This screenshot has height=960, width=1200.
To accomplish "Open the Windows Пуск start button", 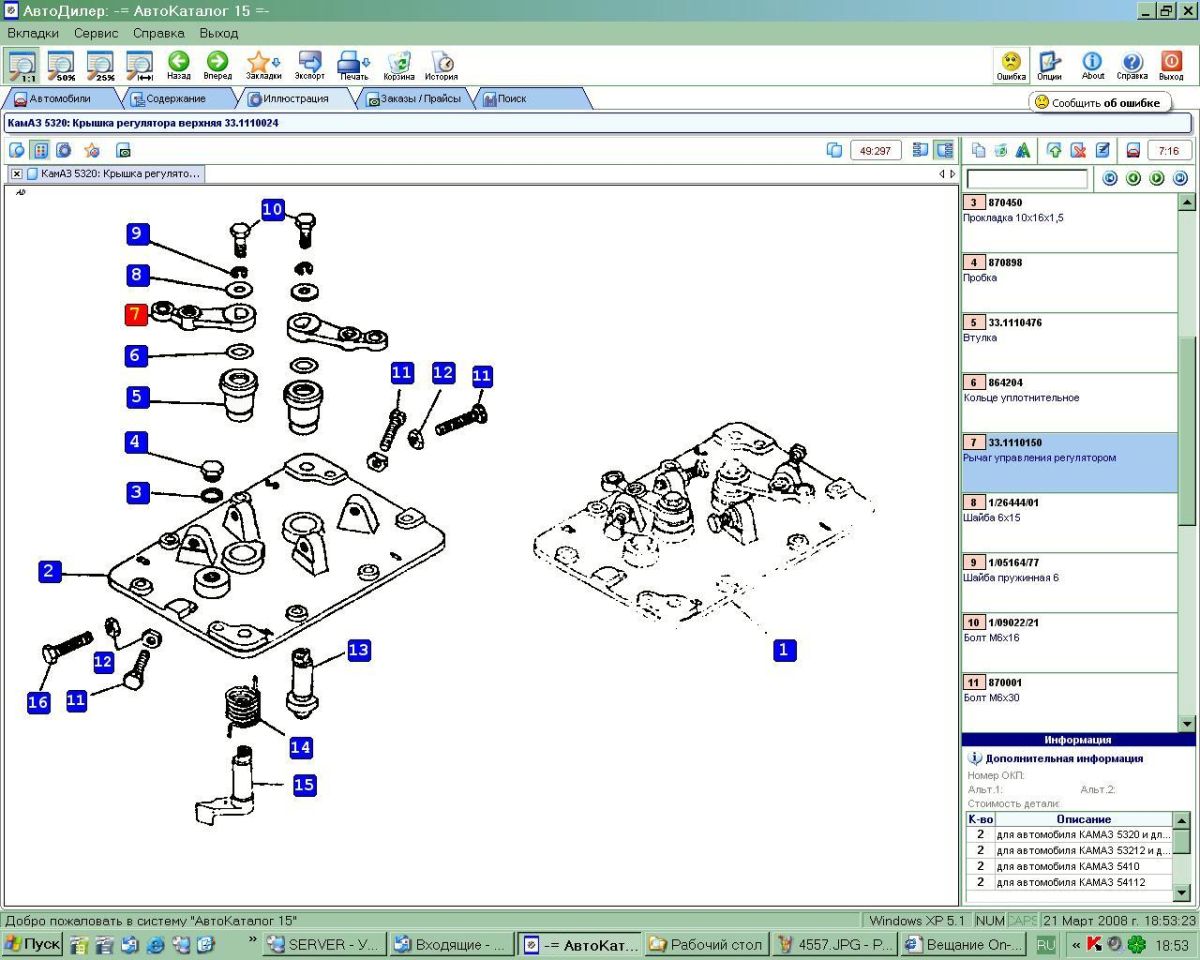I will click(x=32, y=944).
